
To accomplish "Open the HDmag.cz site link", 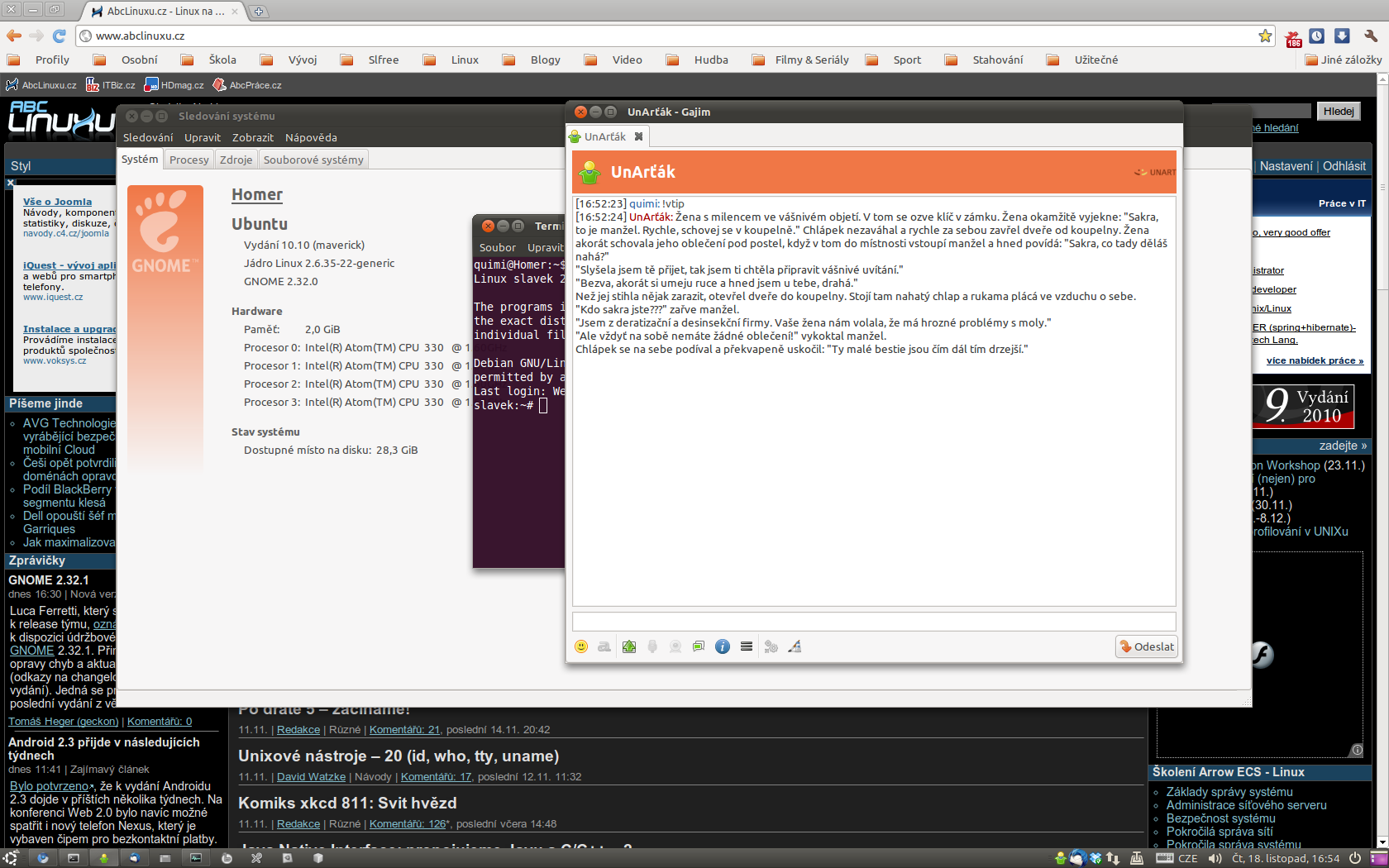I will 174,85.
